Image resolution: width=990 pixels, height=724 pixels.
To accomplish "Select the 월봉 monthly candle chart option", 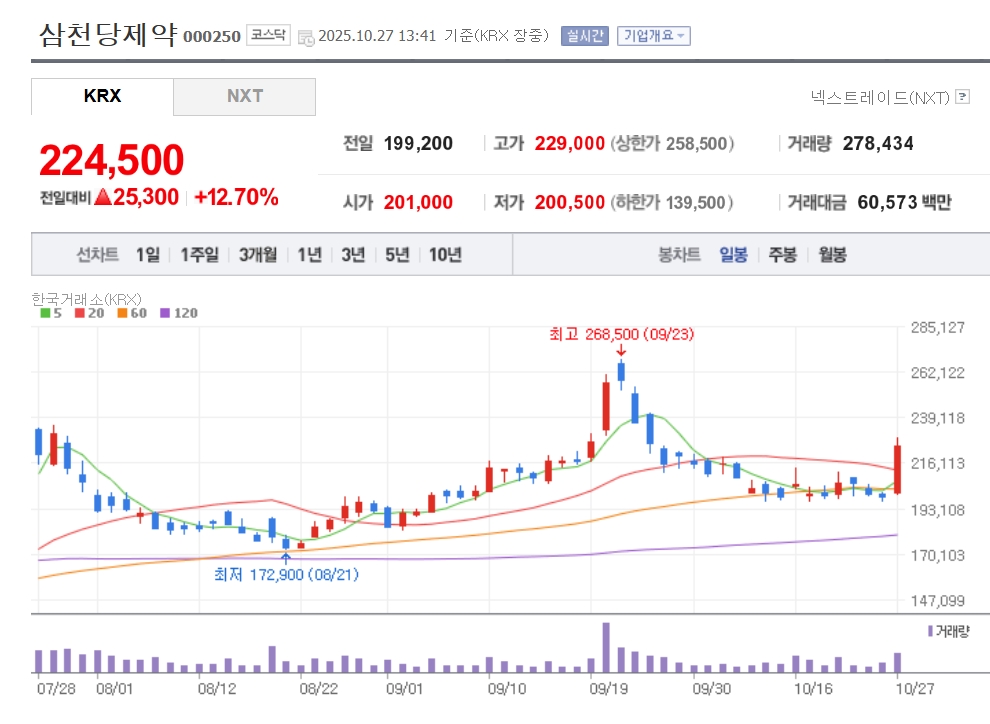I will tap(832, 254).
